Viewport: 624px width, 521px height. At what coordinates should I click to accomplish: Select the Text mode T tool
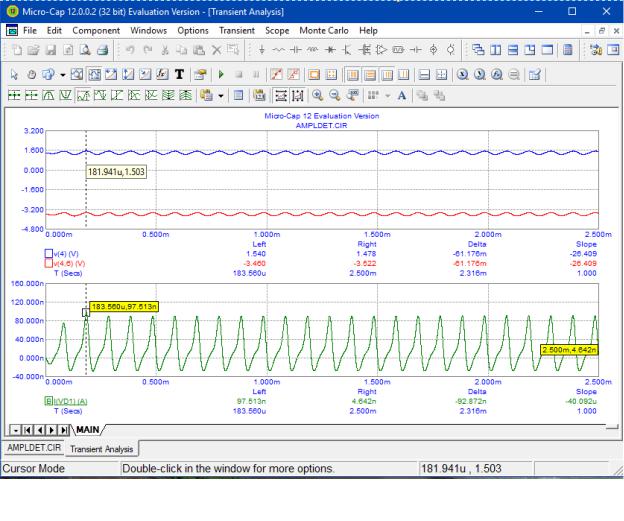pos(179,74)
